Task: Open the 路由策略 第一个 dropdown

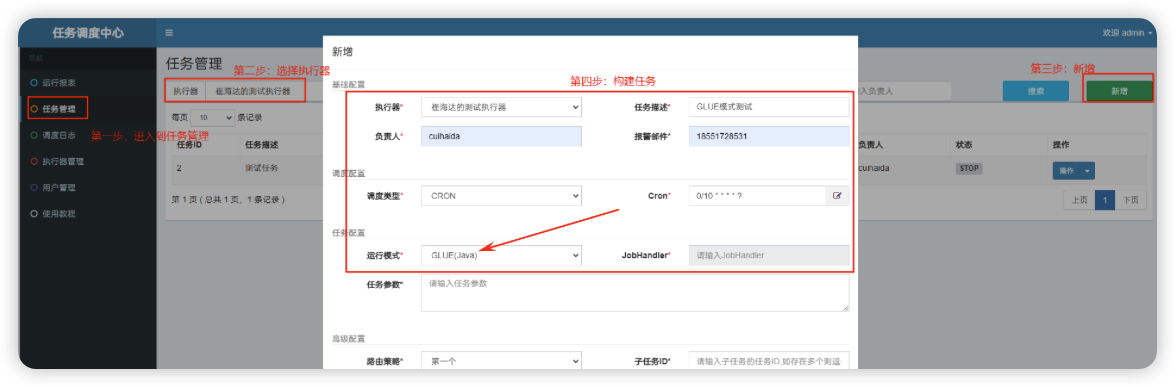Action: coord(501,362)
